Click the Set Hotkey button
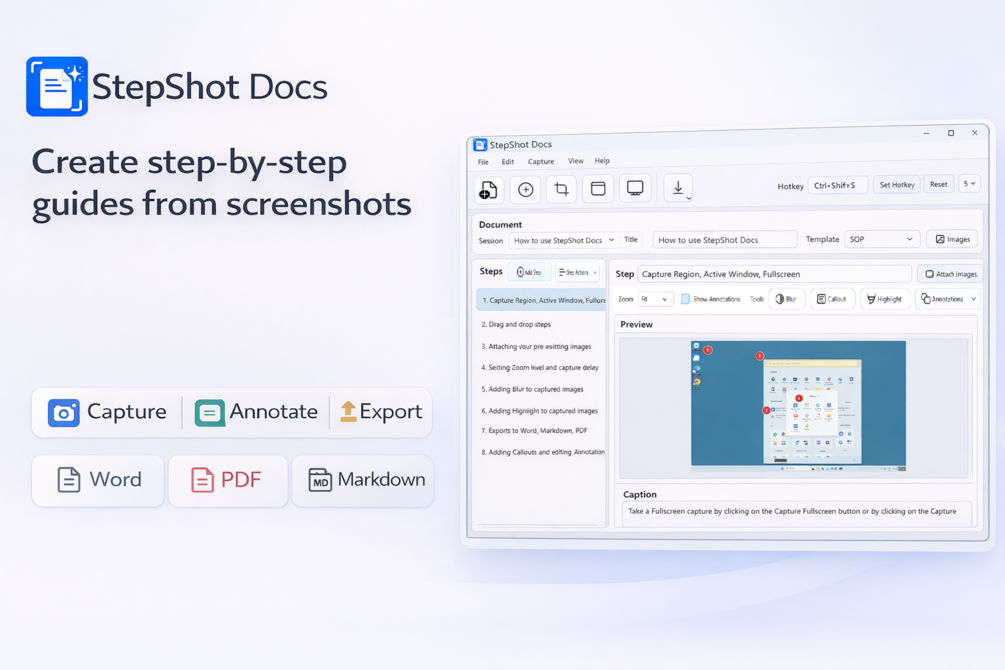This screenshot has height=670, width=1005. coord(897,185)
